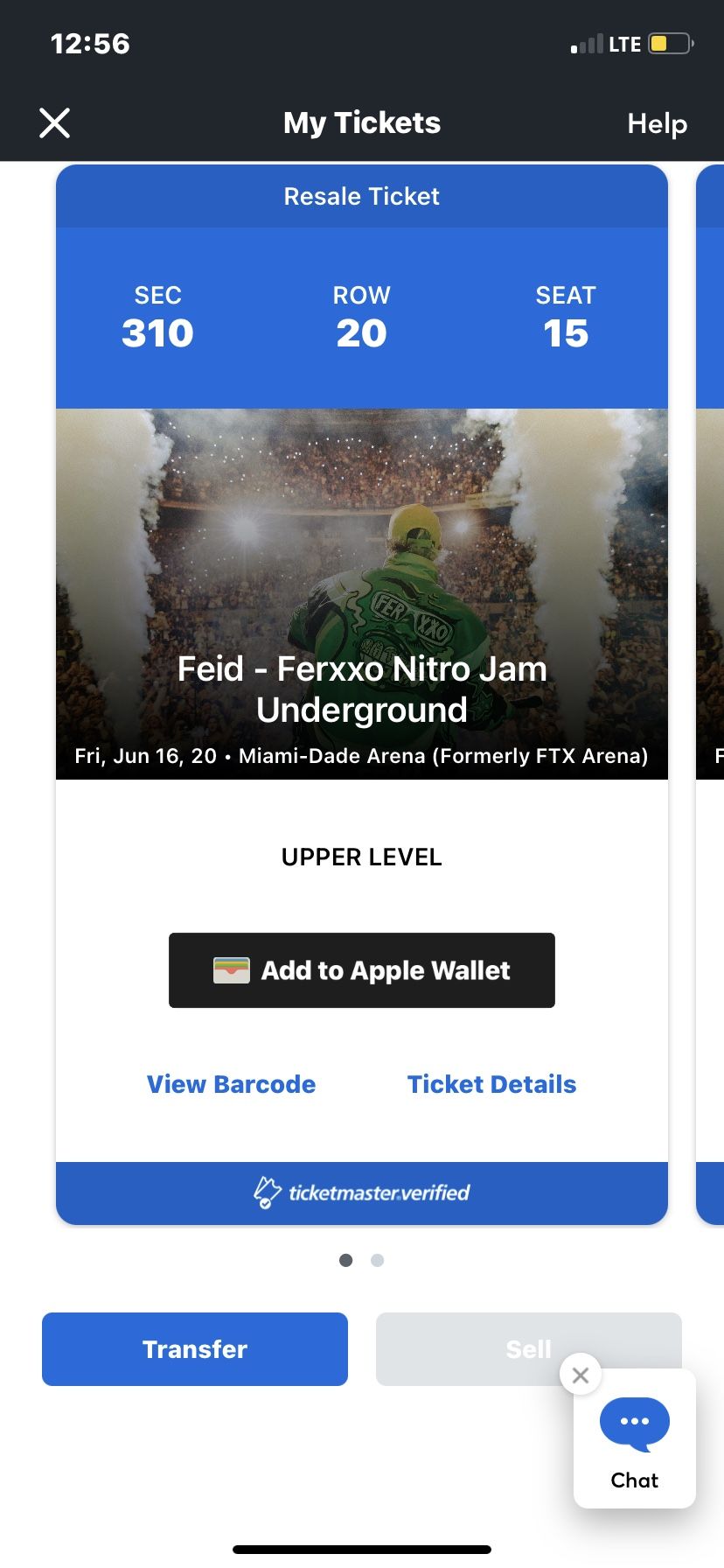Viewport: 724px width, 1568px height.
Task: Tap the Resale Ticket header label
Action: click(362, 196)
